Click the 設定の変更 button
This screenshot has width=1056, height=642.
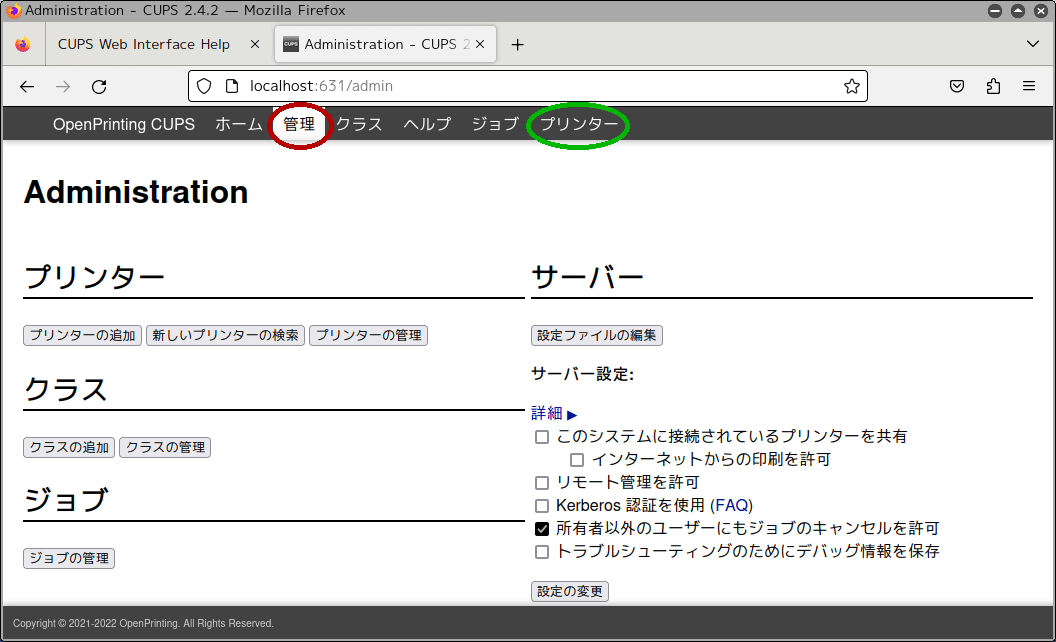pyautogui.click(x=570, y=591)
